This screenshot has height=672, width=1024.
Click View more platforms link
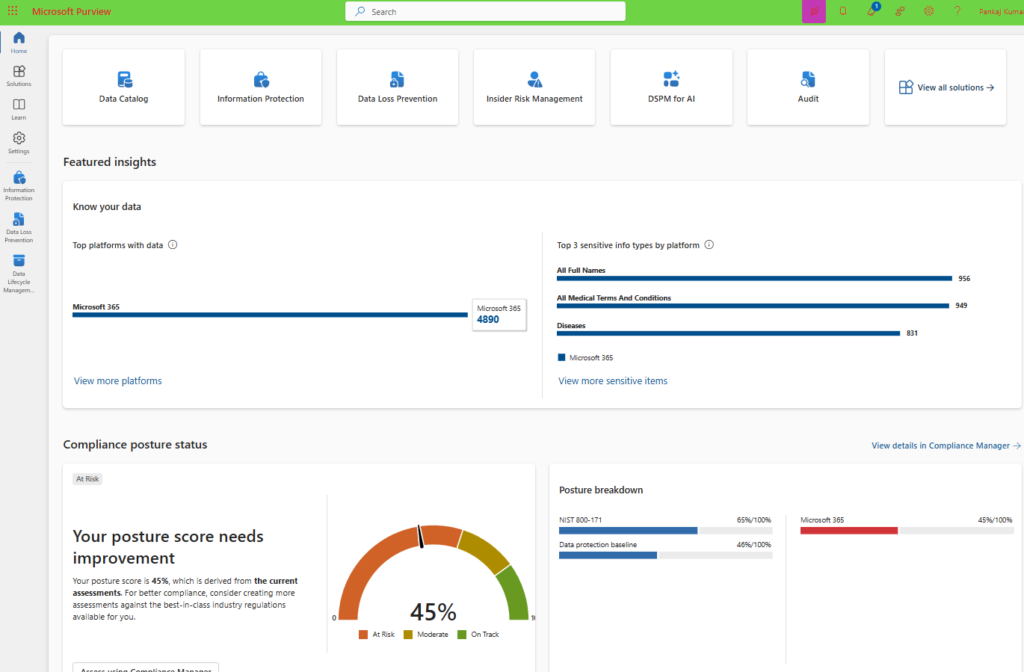(x=118, y=381)
